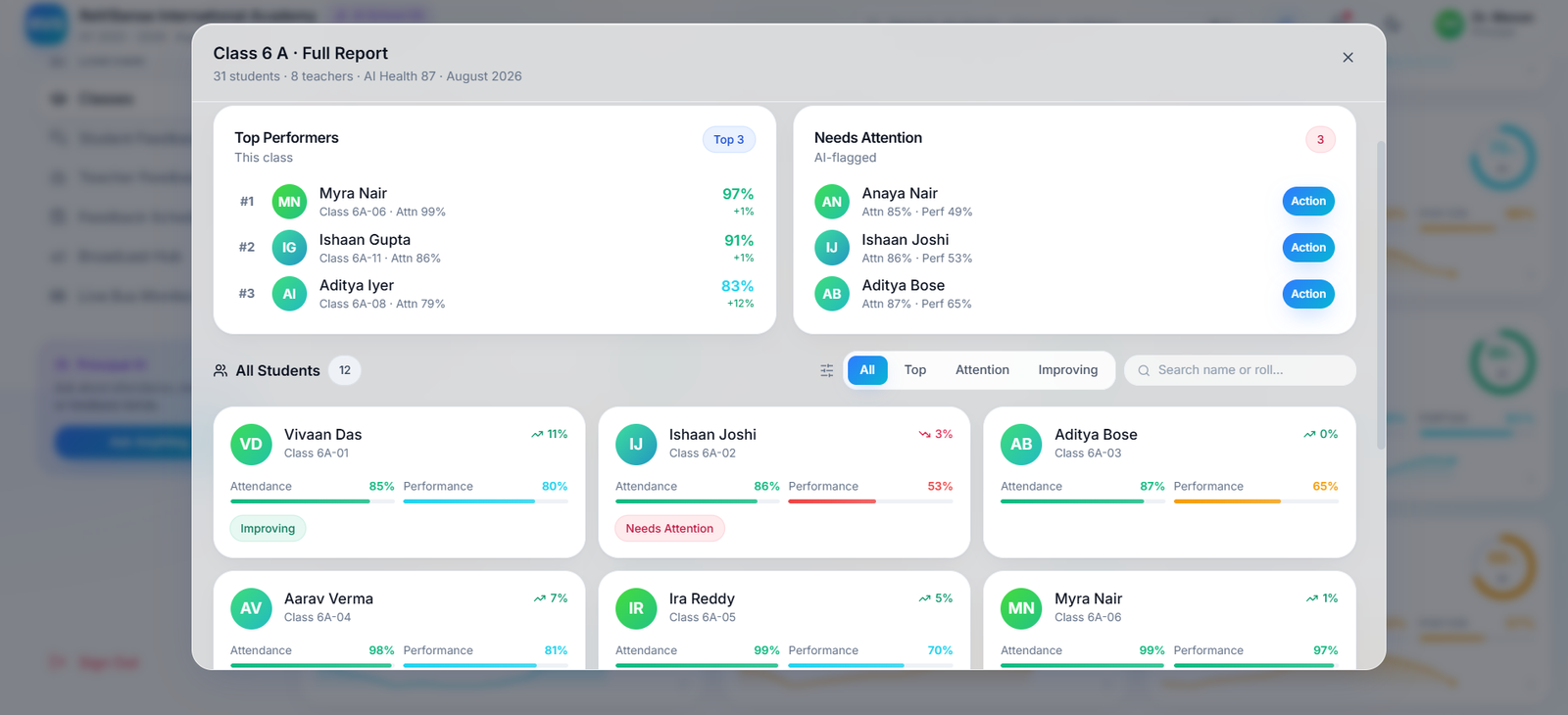The width and height of the screenshot is (1568, 715).
Task: Click the Needs Attention tag on Ishaan Joshi's card
Action: pyautogui.click(x=669, y=529)
